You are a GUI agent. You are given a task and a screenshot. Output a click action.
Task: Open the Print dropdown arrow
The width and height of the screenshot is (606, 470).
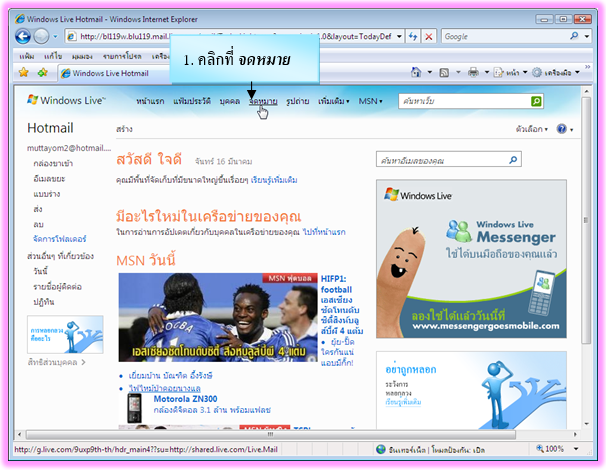486,72
